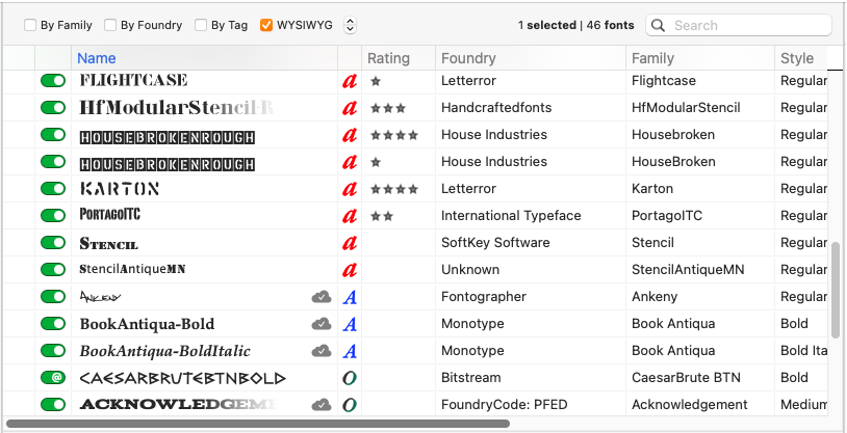Deactivate the HfModularStencil font toggle
This screenshot has height=433, width=847.
tap(53, 107)
